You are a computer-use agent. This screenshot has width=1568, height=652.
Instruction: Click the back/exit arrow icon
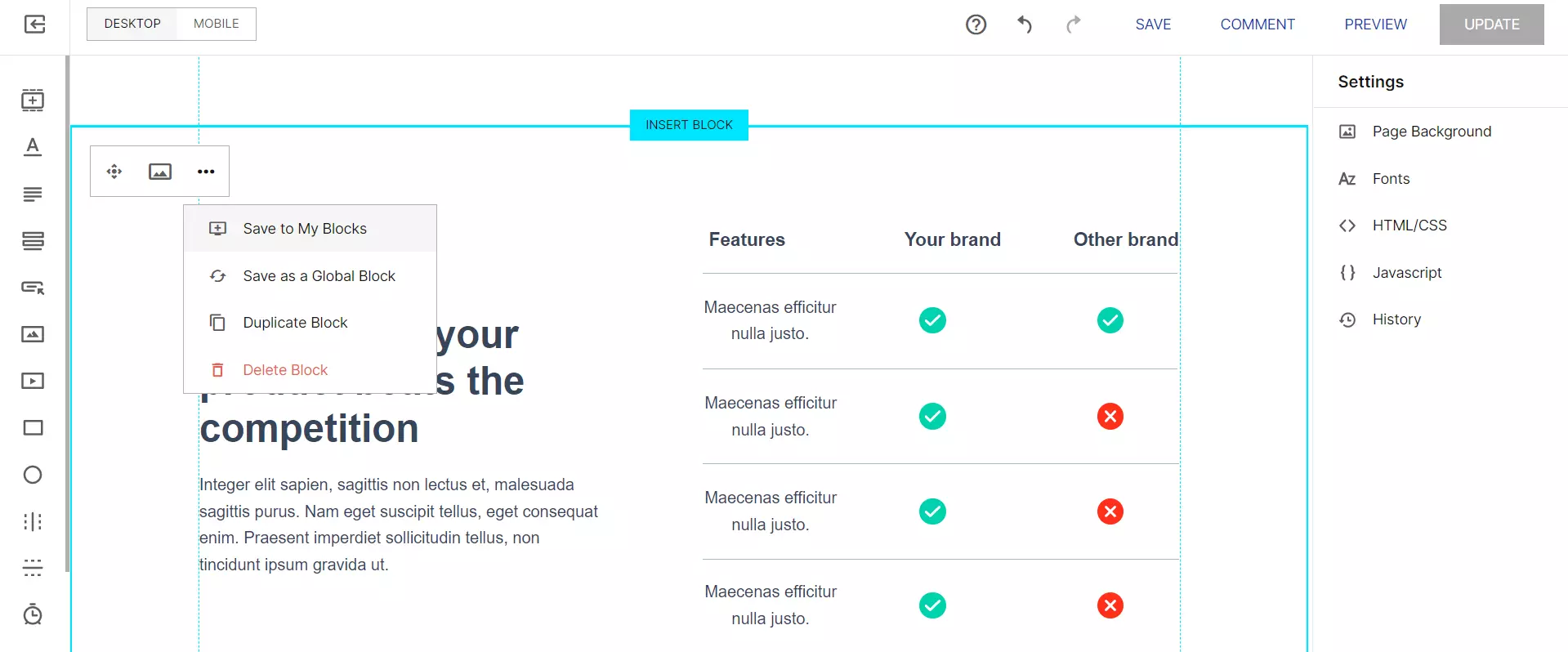point(34,25)
